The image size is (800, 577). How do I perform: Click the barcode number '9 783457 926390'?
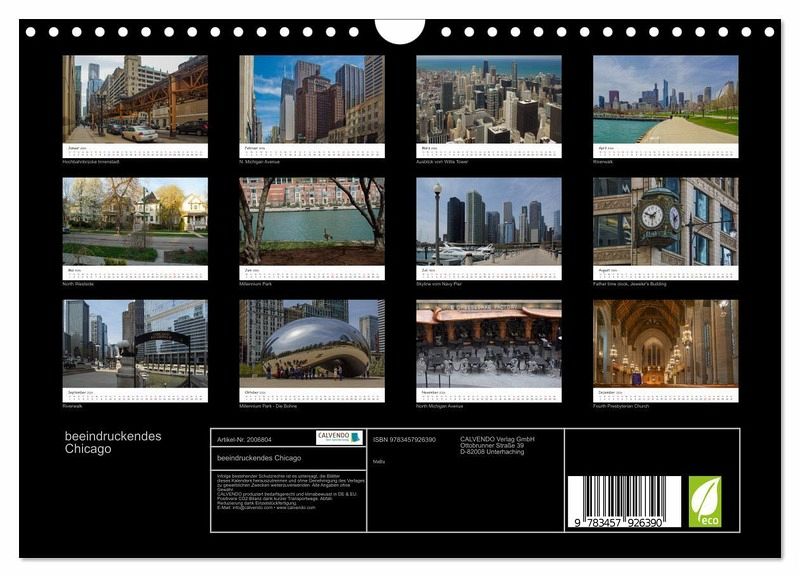(x=618, y=522)
